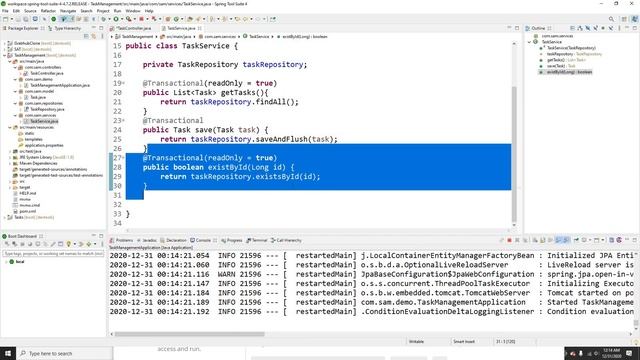Maximize the editor area

[517, 28]
